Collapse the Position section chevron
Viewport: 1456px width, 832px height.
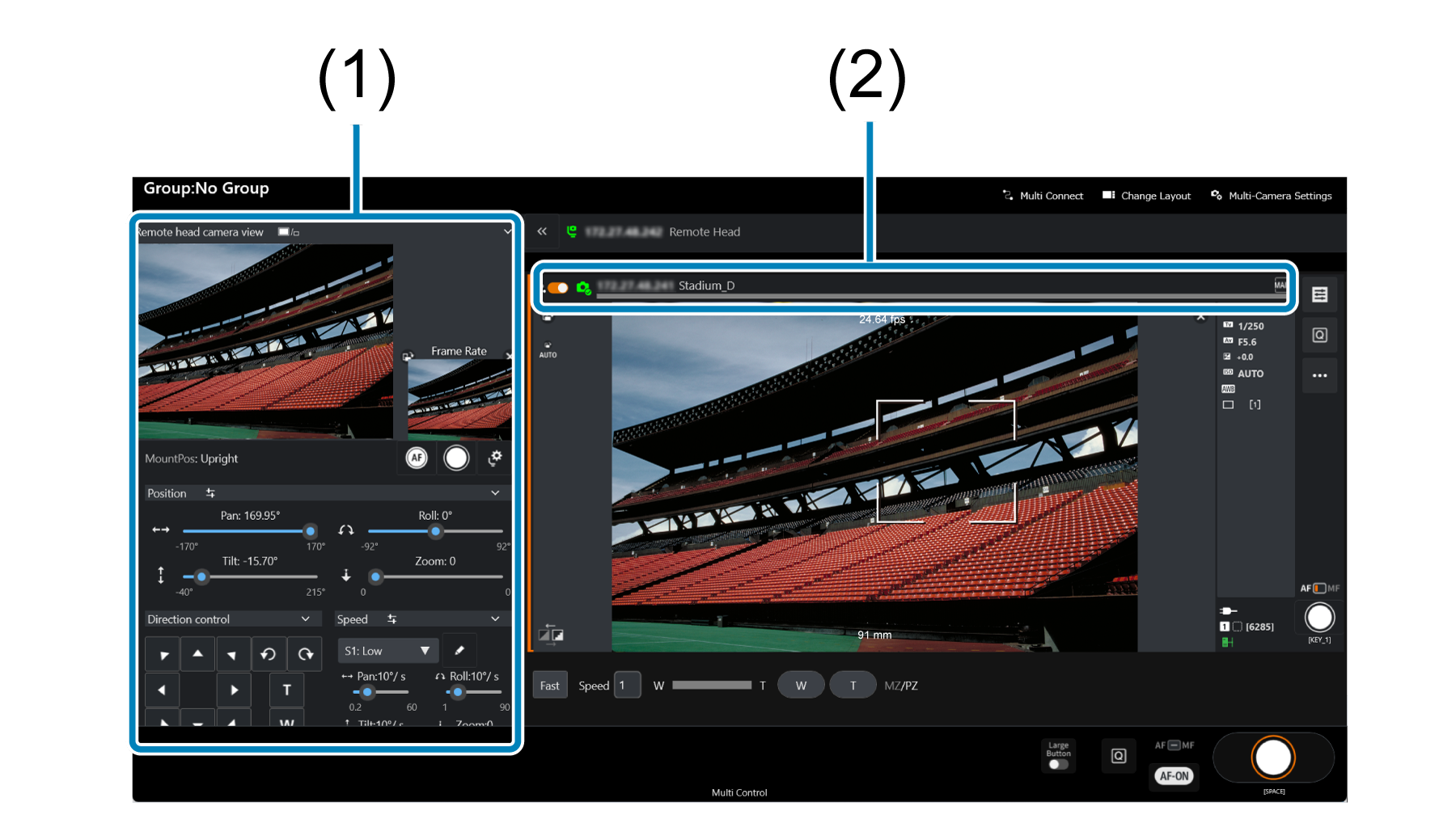495,492
